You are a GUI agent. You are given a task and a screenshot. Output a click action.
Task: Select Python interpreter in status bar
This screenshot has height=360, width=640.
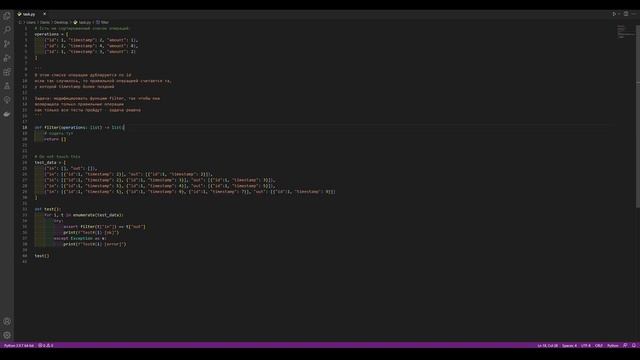coord(19,346)
